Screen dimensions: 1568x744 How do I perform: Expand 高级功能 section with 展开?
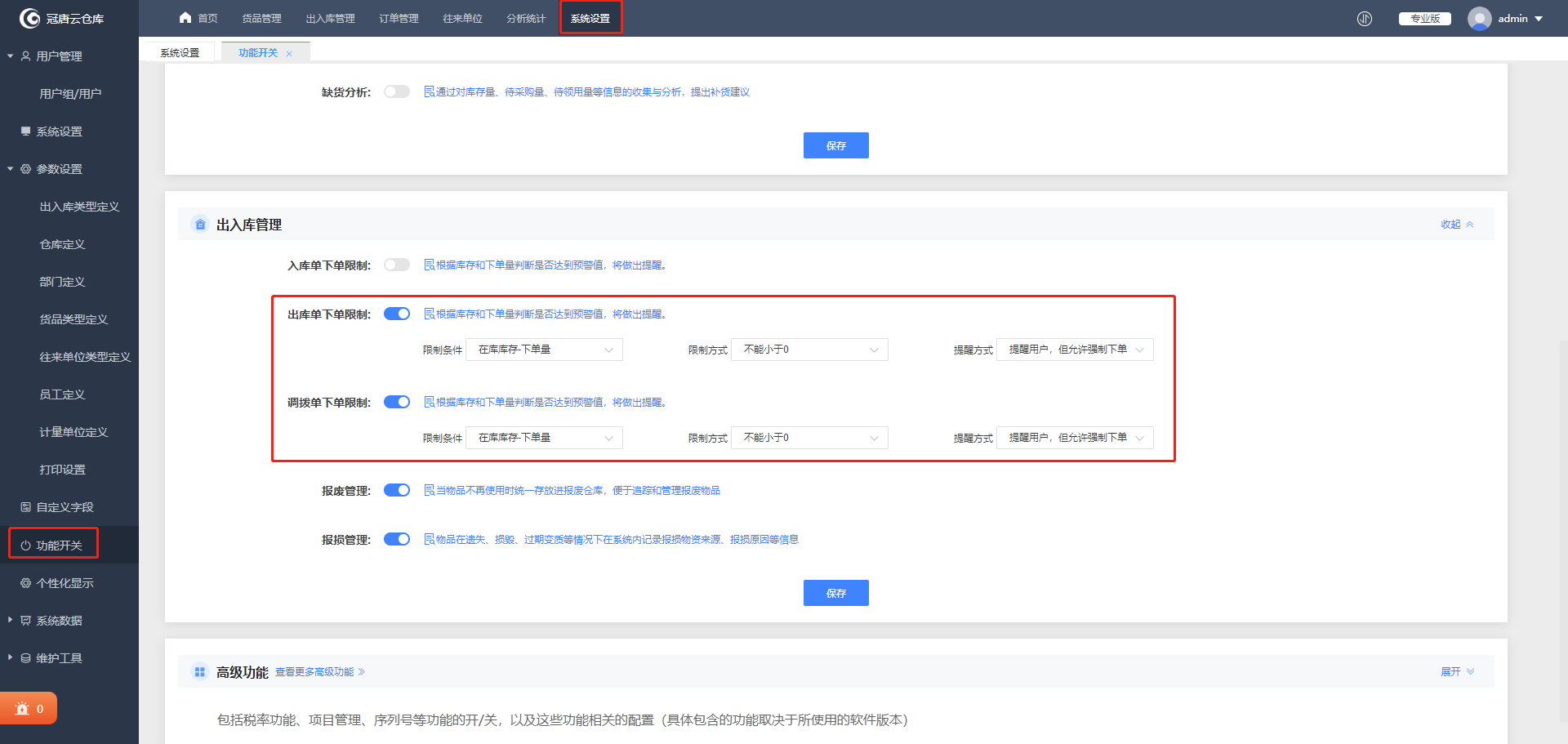coord(1457,672)
